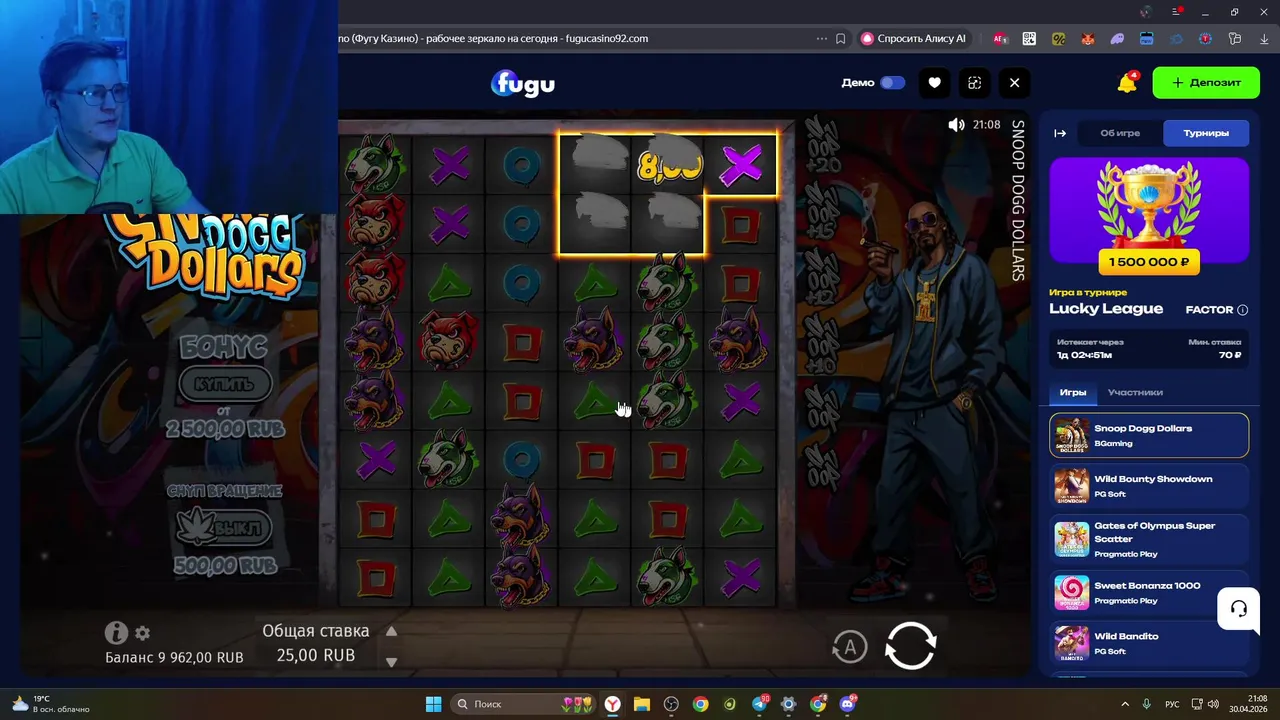Open the percent discount extension icon
Image resolution: width=1280 pixels, height=720 pixels.
coord(1058,39)
